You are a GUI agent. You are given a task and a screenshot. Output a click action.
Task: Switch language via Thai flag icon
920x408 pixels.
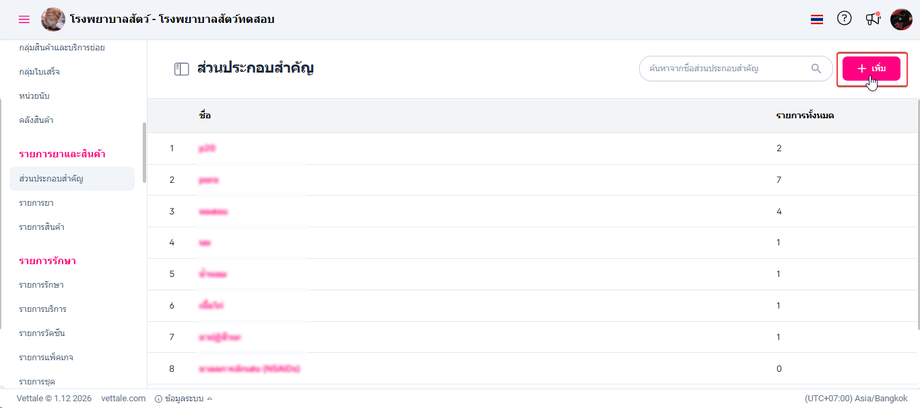coord(817,19)
